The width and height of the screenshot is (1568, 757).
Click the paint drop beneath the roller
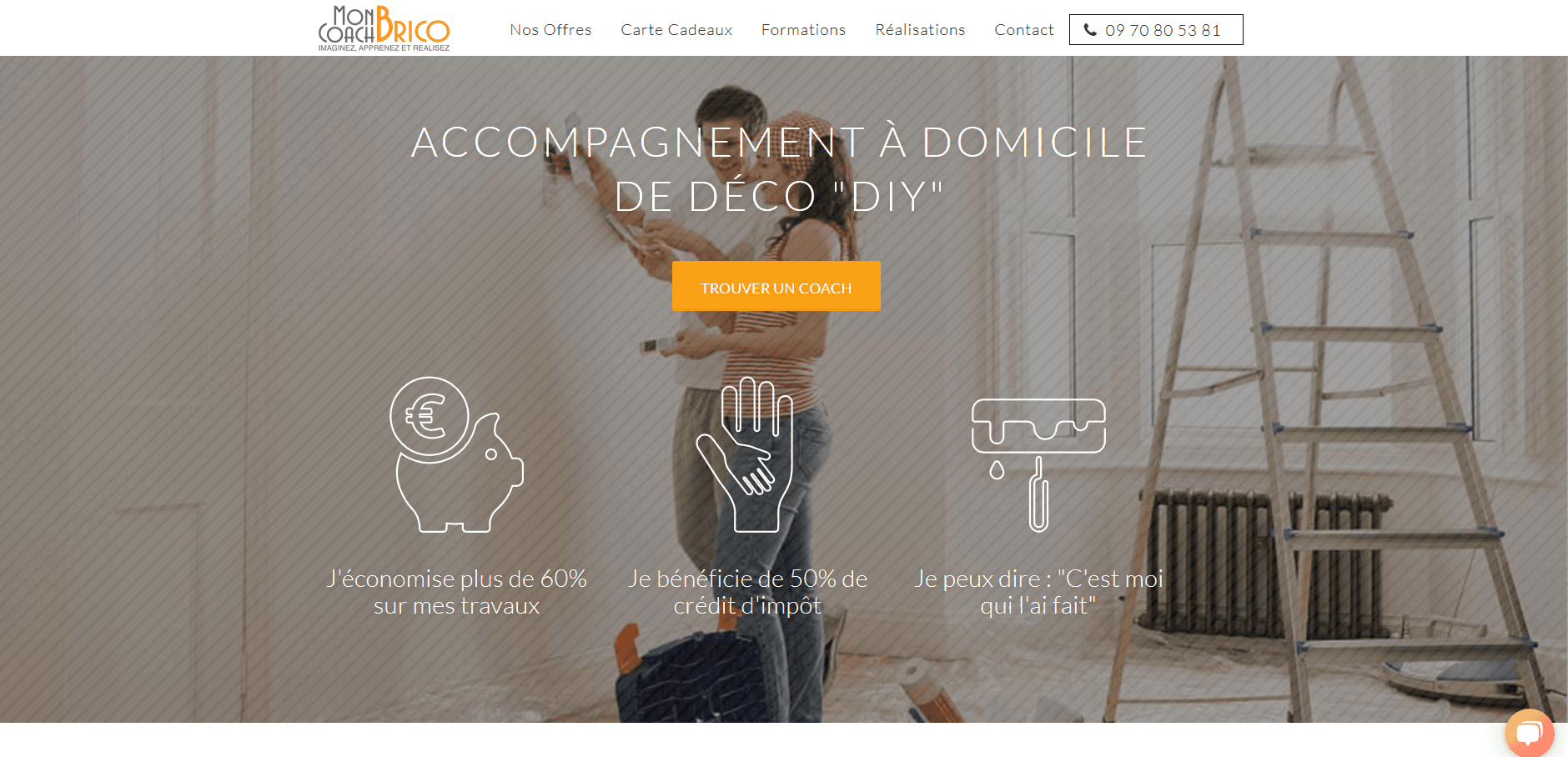click(x=997, y=470)
